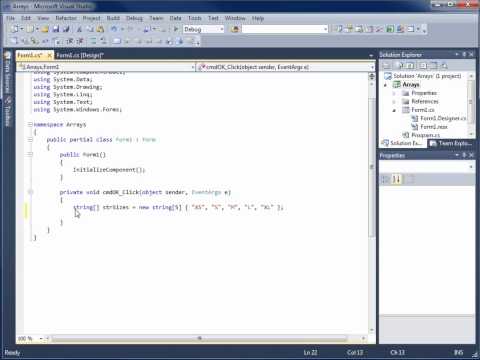Collapse the Arrays project node

[x=386, y=85]
